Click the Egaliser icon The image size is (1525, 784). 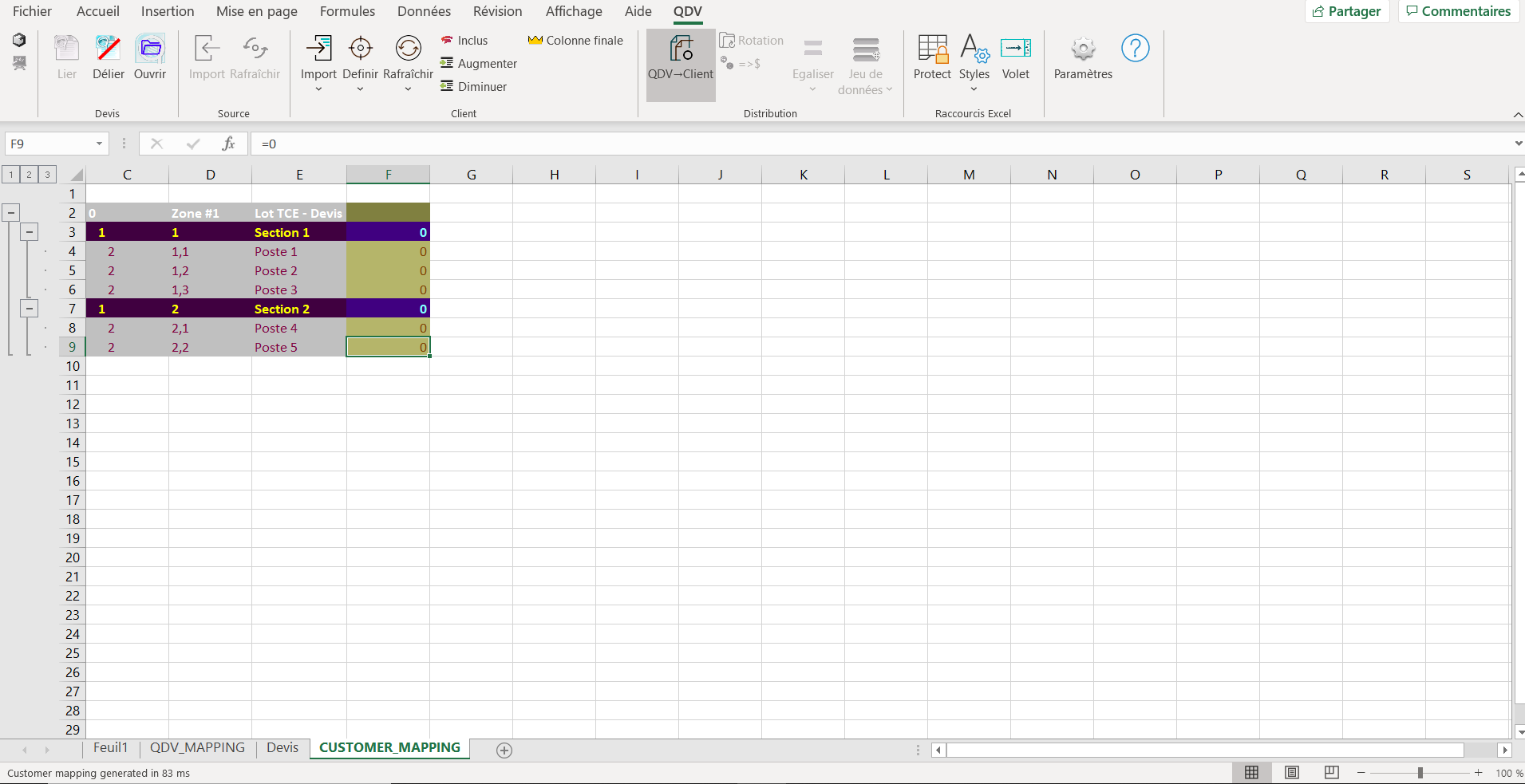(x=813, y=49)
